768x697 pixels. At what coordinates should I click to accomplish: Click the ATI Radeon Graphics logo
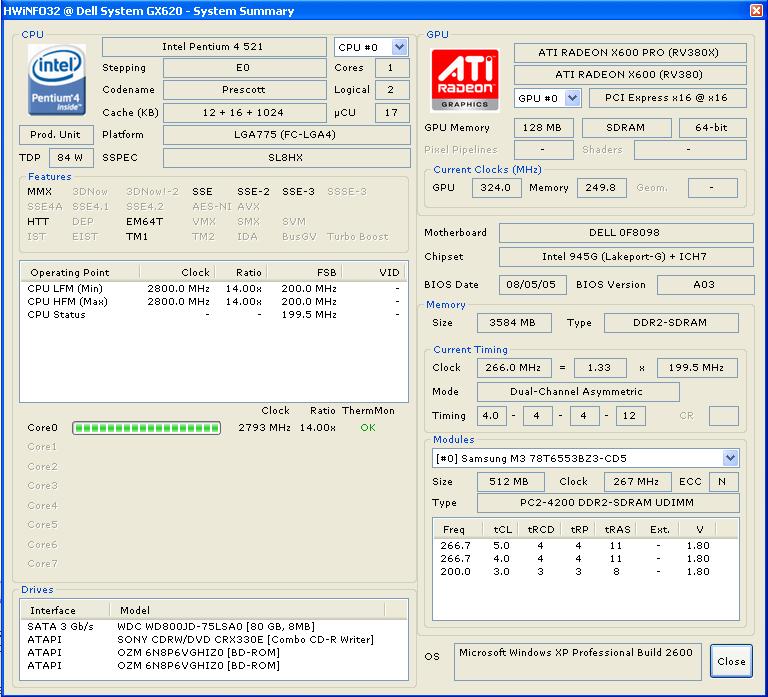(465, 79)
